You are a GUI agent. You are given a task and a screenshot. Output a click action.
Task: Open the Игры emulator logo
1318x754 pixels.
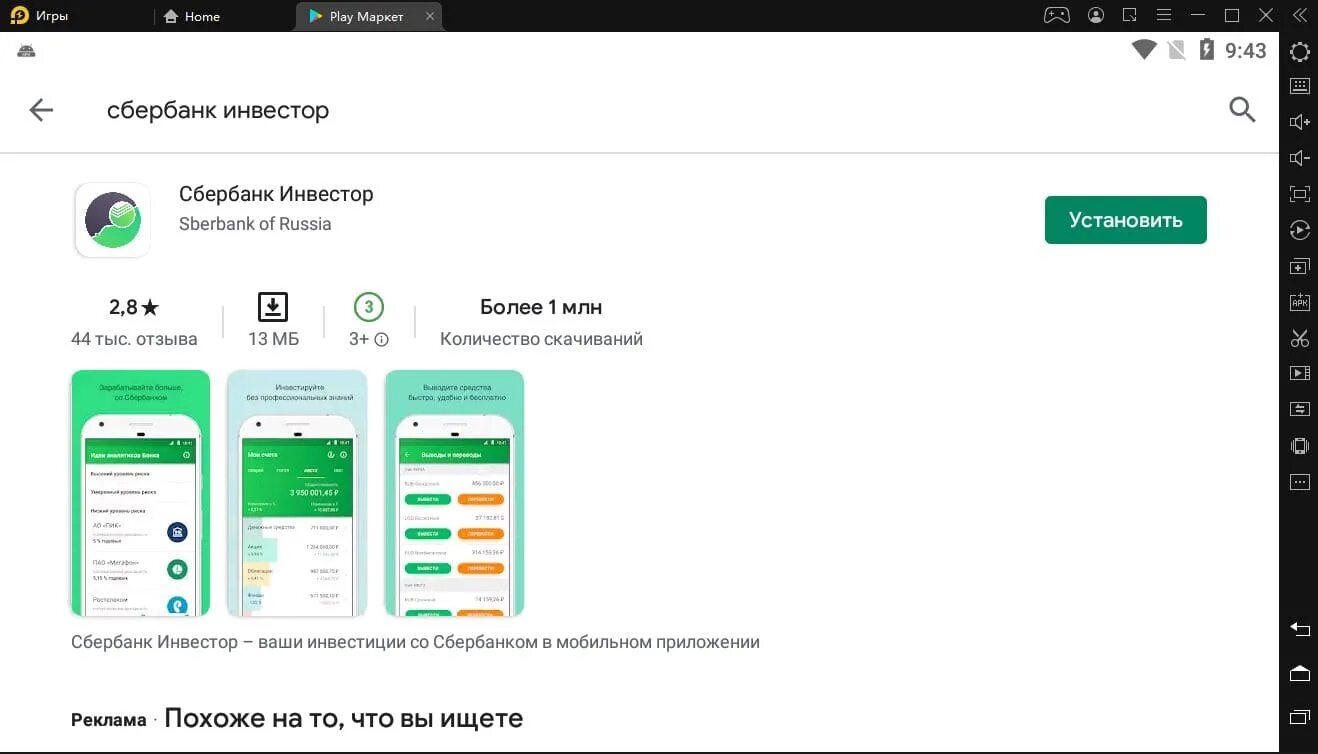tap(19, 16)
